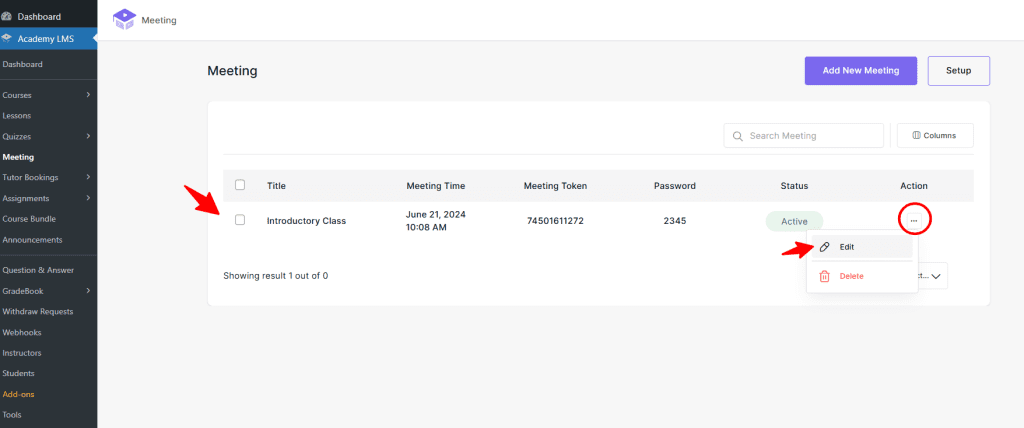Click the Add New Meeting button
Viewport: 1024px width, 428px height.
point(860,71)
